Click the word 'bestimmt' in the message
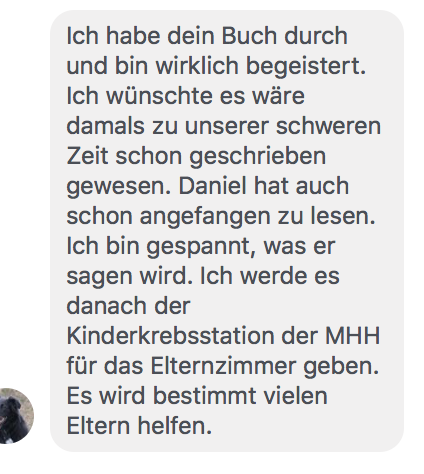424x474 pixels. click(x=204, y=396)
